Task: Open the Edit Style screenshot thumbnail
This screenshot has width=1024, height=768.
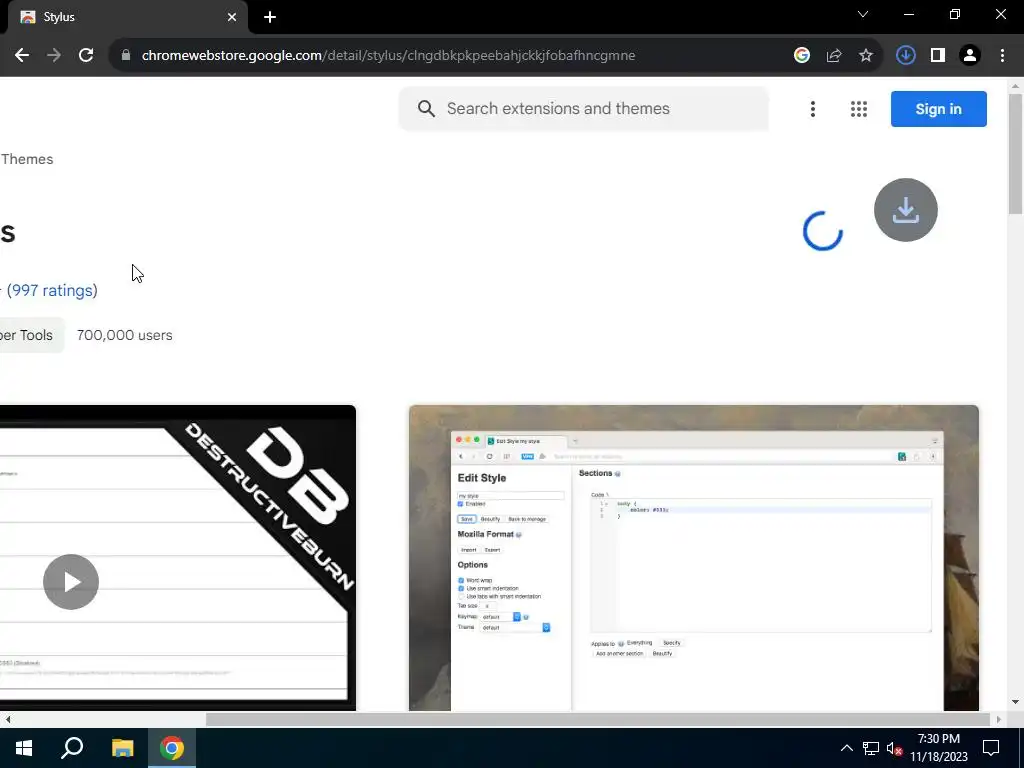Action: [x=694, y=558]
